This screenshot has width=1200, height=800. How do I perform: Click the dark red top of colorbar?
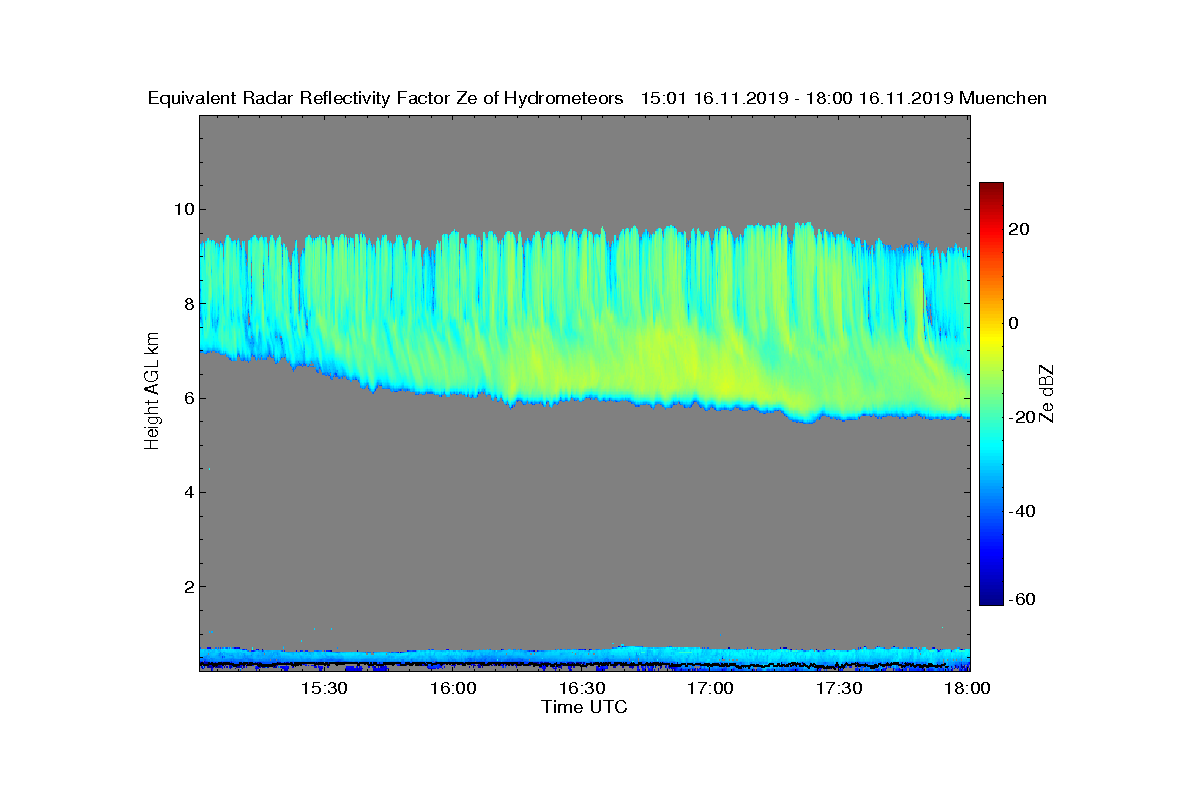click(991, 188)
